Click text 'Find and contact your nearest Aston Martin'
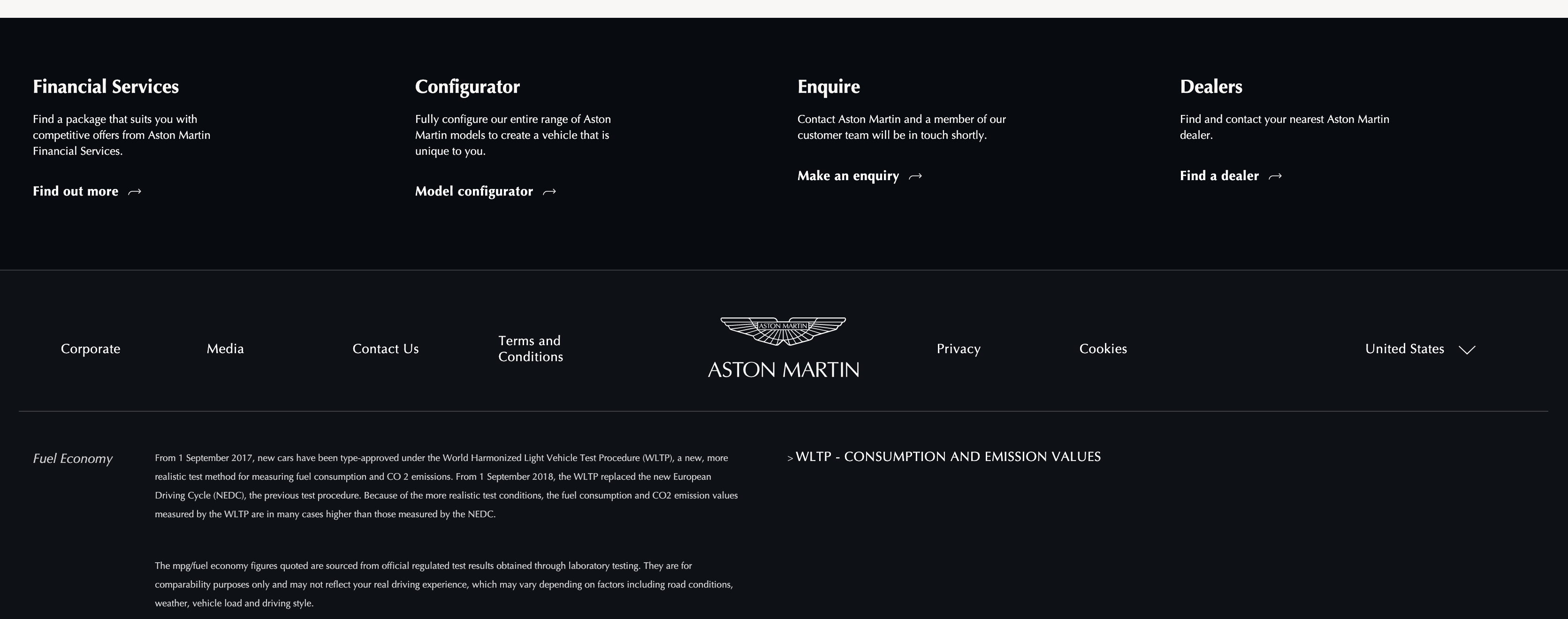Screen dimensions: 1568x619 (1284, 119)
